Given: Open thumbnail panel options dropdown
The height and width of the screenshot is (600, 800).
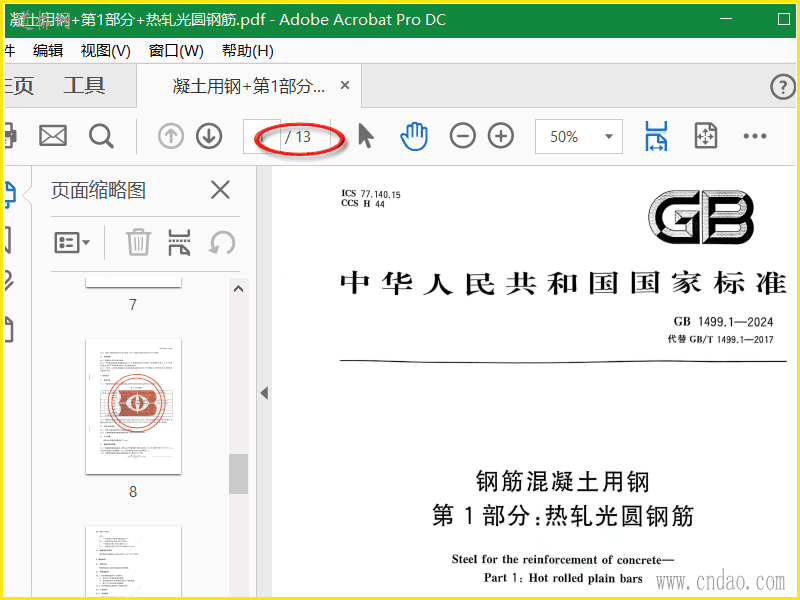Looking at the screenshot, I should point(72,242).
